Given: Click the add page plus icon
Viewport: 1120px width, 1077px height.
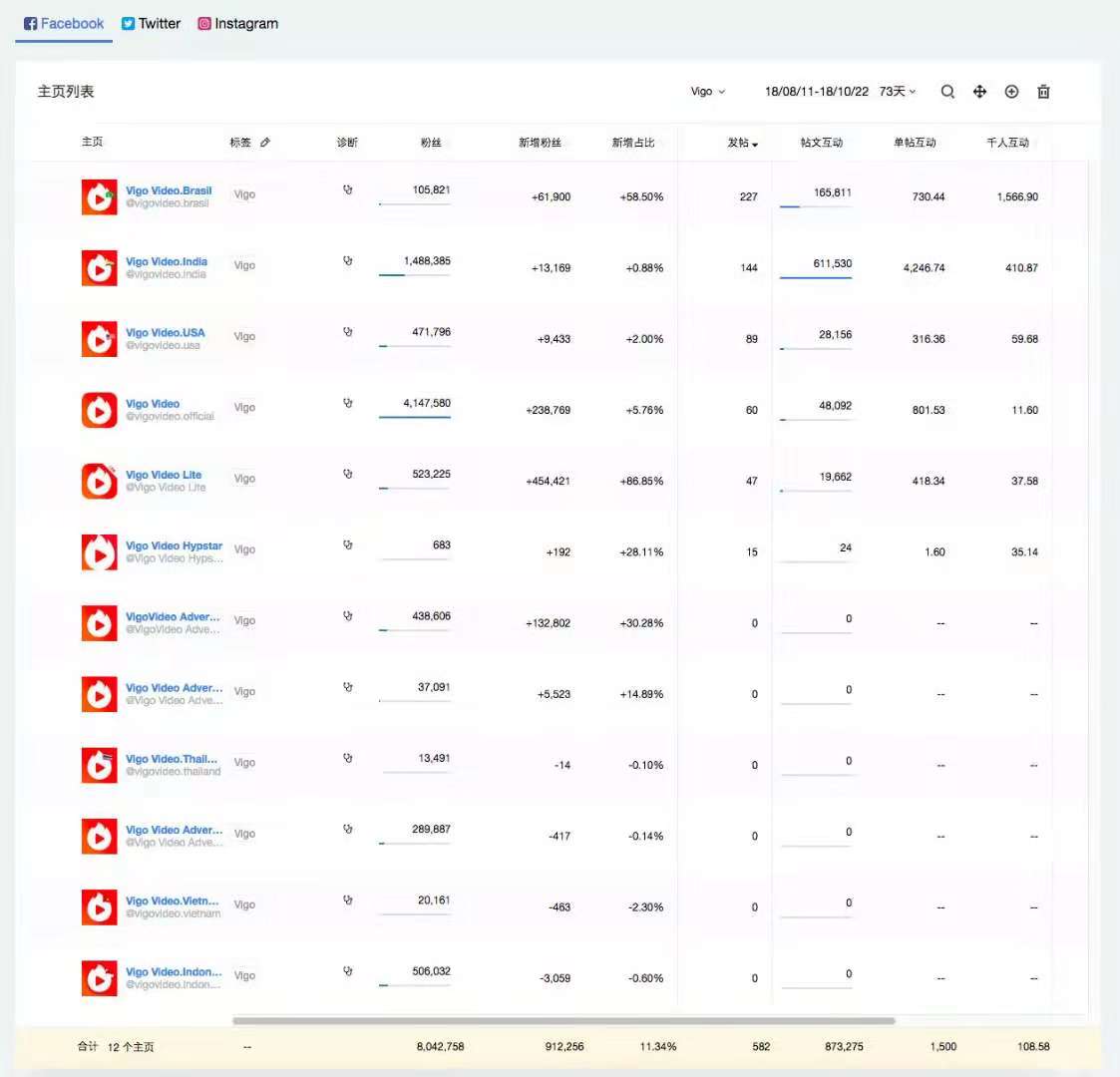Looking at the screenshot, I should tap(1011, 92).
